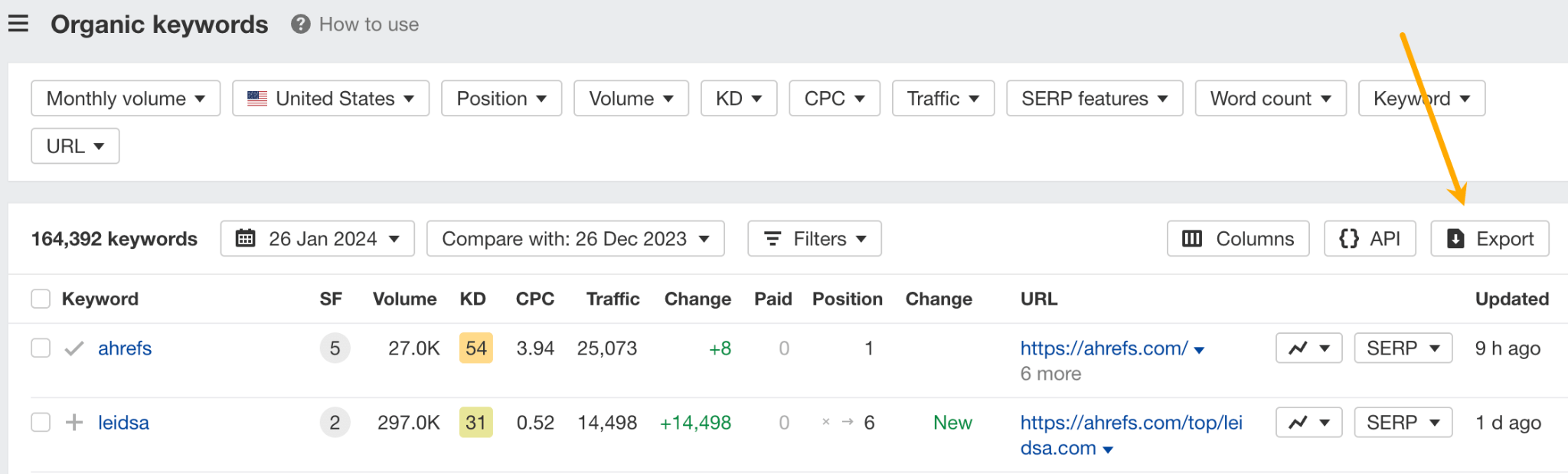Image resolution: width=1568 pixels, height=474 pixels.
Task: Open the United States country selector
Action: click(x=329, y=98)
